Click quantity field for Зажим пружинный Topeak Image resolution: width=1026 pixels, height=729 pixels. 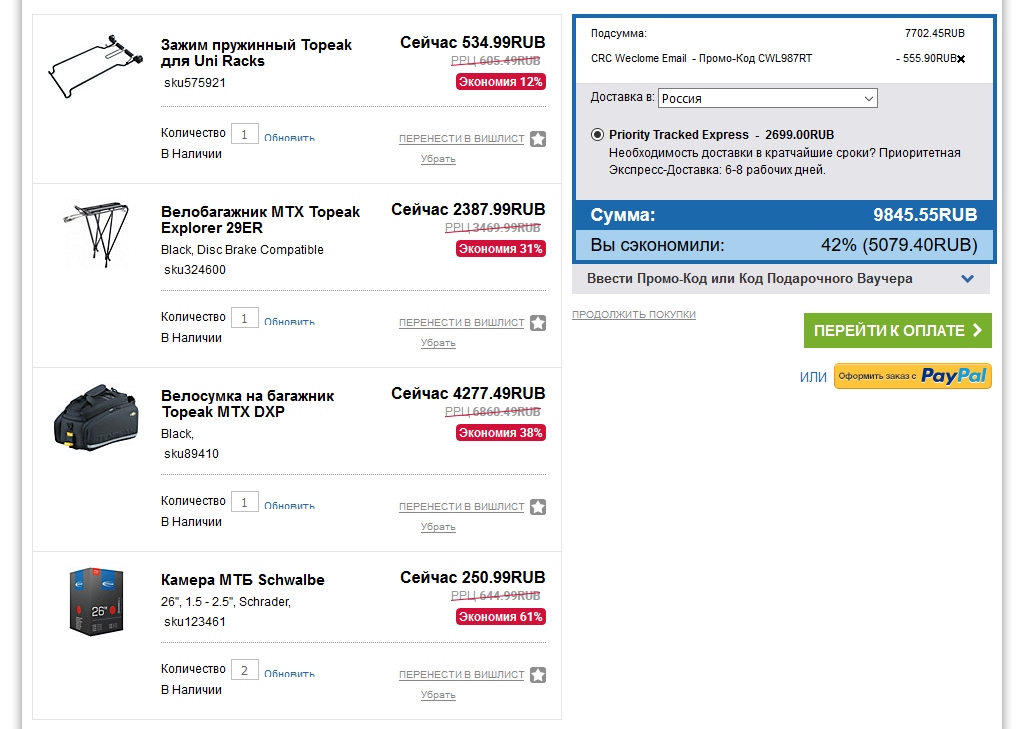click(245, 134)
